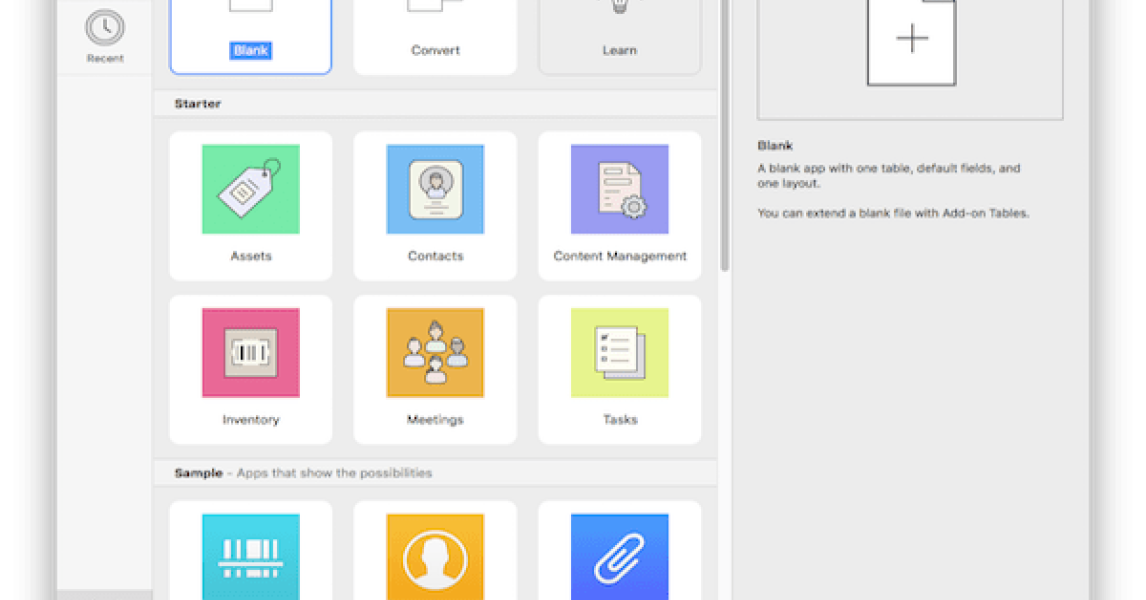
Task: Click the Content Management label text
Action: (x=620, y=256)
